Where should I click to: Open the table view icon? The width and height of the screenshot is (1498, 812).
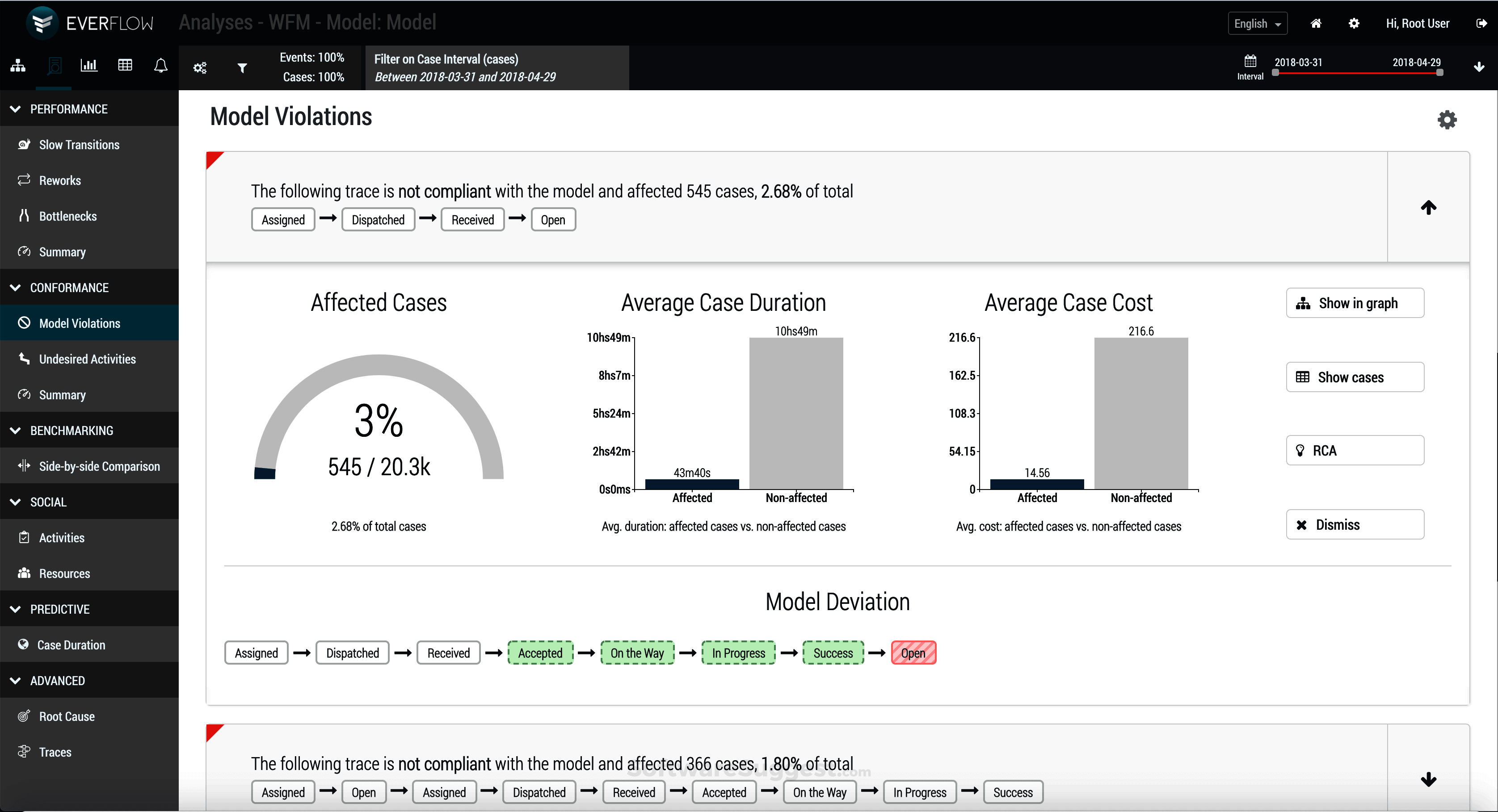click(x=124, y=65)
